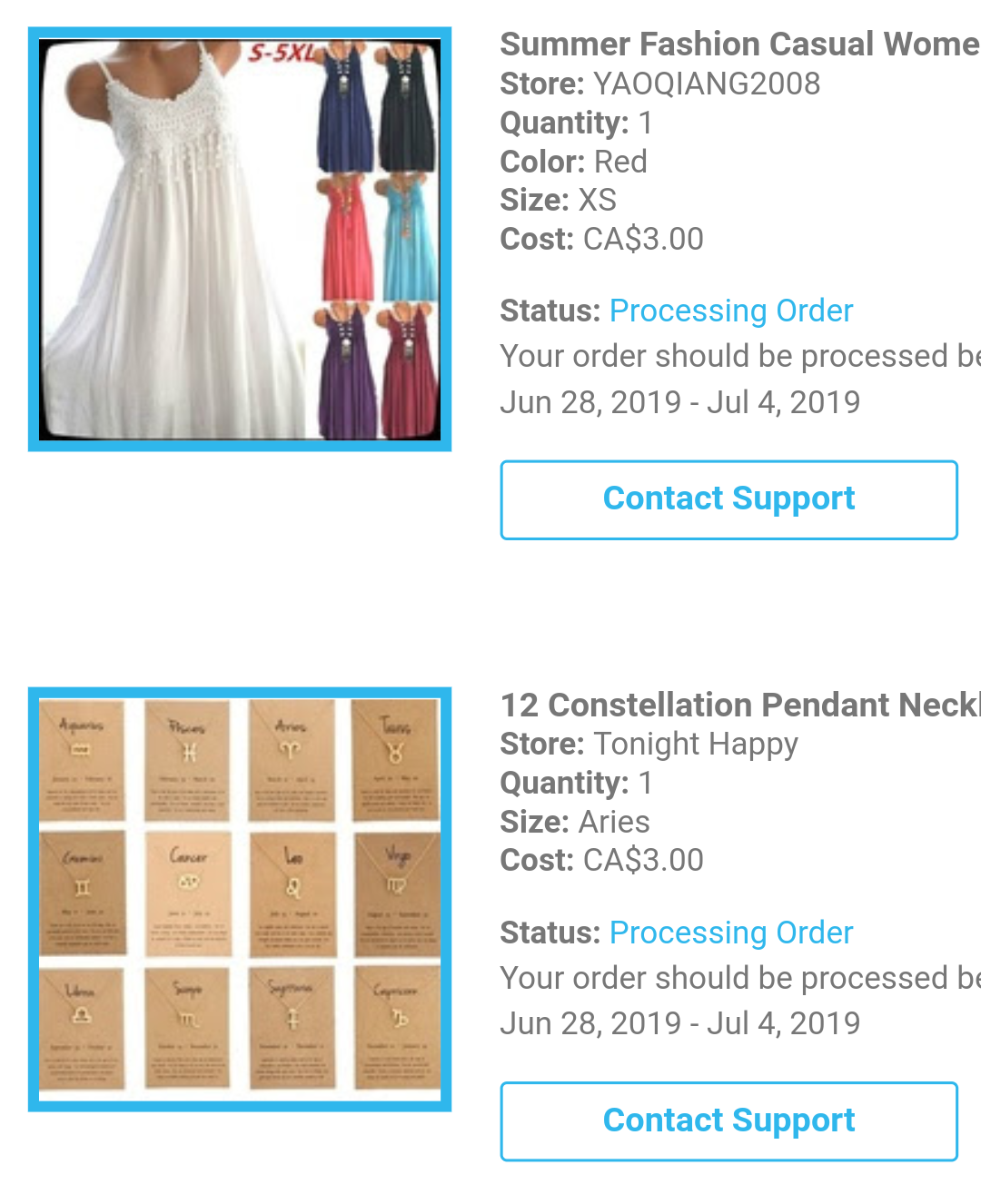Tap Processing Order status of dress order
Viewport: 981px width, 1204px height.
tap(731, 311)
